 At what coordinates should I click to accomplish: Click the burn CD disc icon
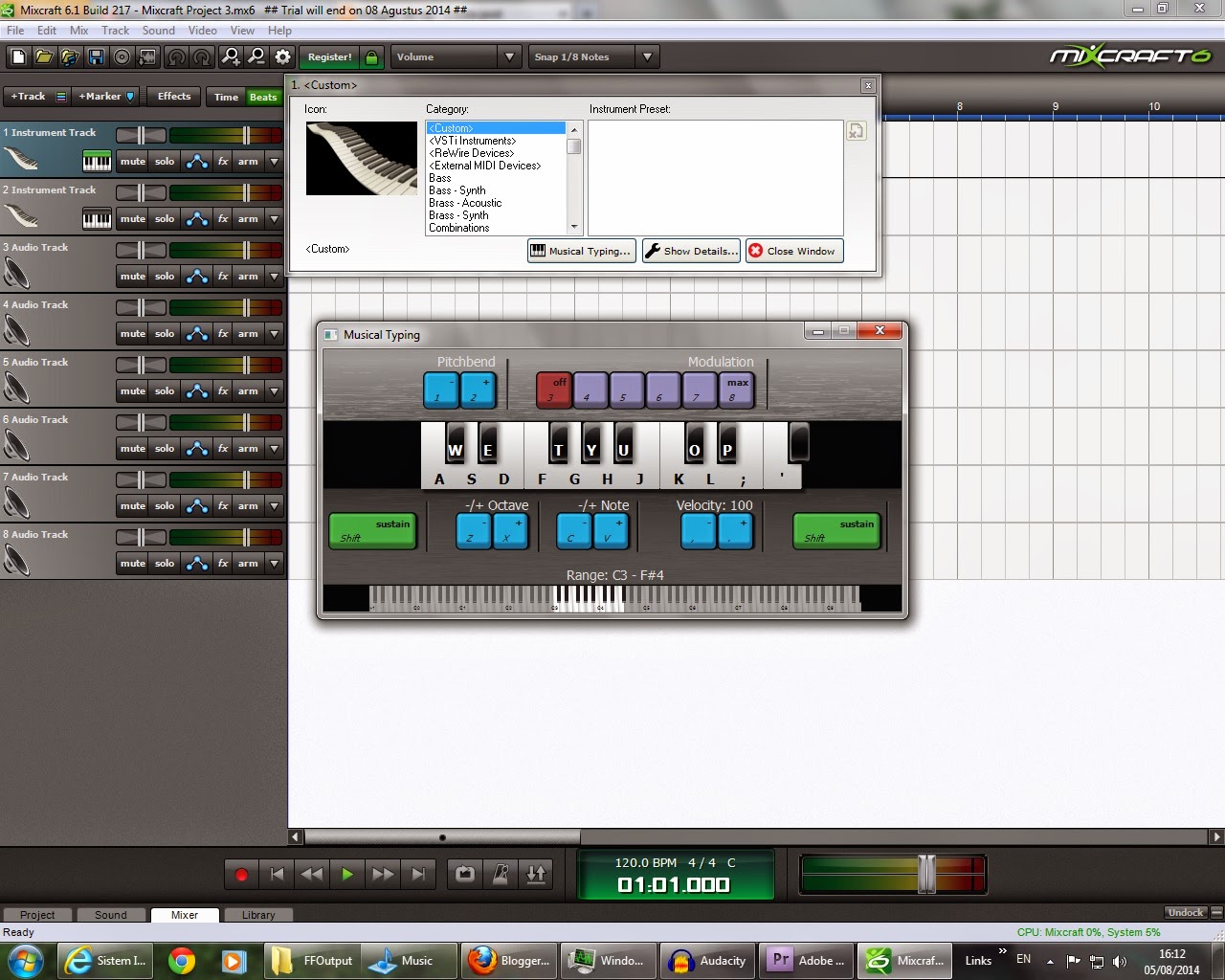[x=122, y=57]
